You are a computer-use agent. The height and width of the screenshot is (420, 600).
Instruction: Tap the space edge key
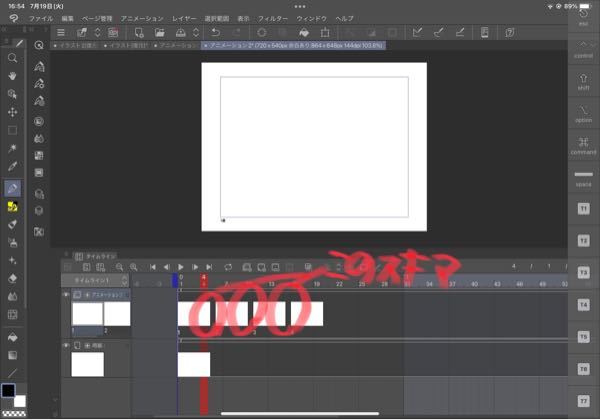point(583,178)
